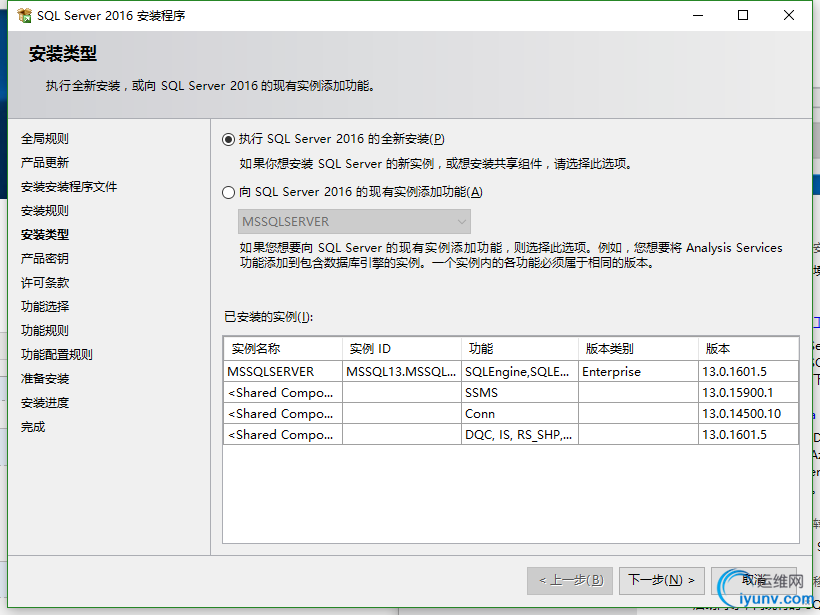820x615 pixels.
Task: Choose add features to existing instance option
Action: [x=352, y=192]
